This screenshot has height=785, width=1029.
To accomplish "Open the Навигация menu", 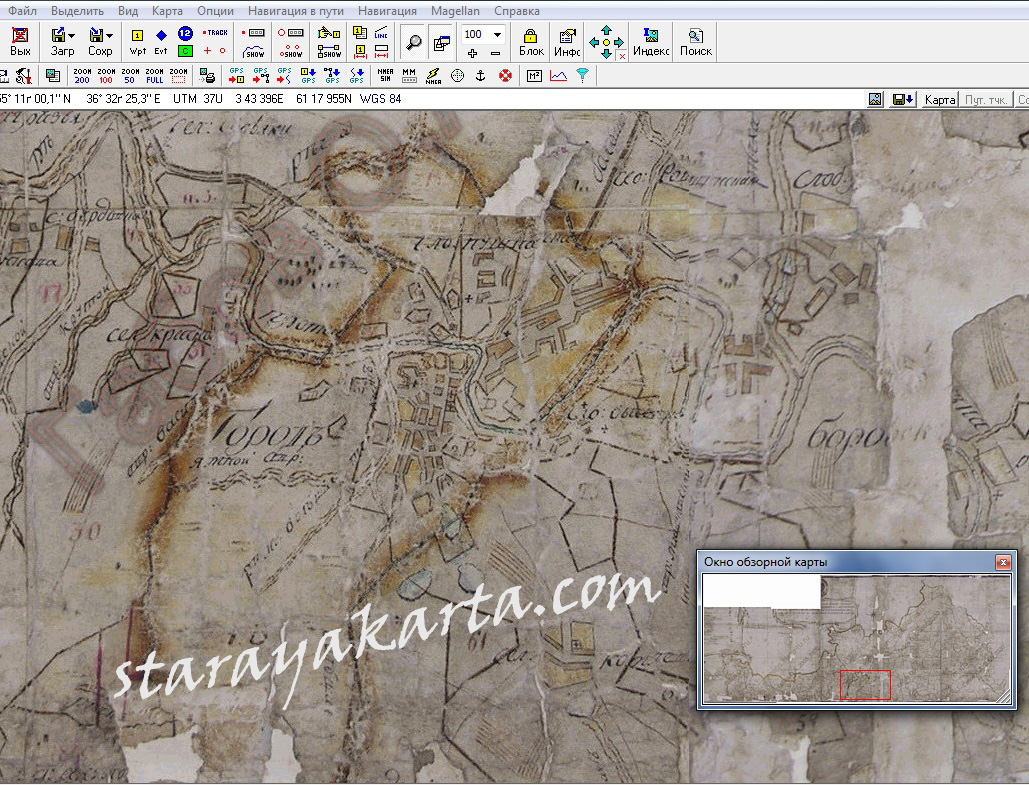I will pyautogui.click(x=387, y=11).
